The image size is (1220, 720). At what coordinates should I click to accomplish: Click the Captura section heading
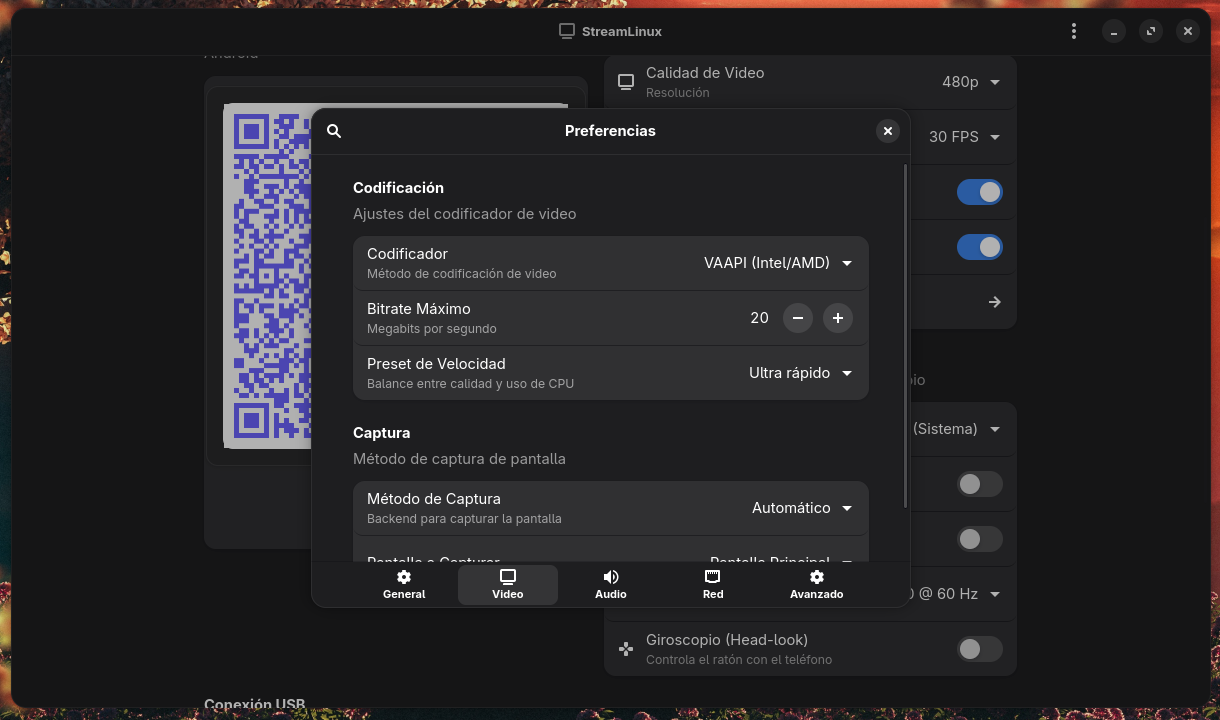tap(382, 433)
